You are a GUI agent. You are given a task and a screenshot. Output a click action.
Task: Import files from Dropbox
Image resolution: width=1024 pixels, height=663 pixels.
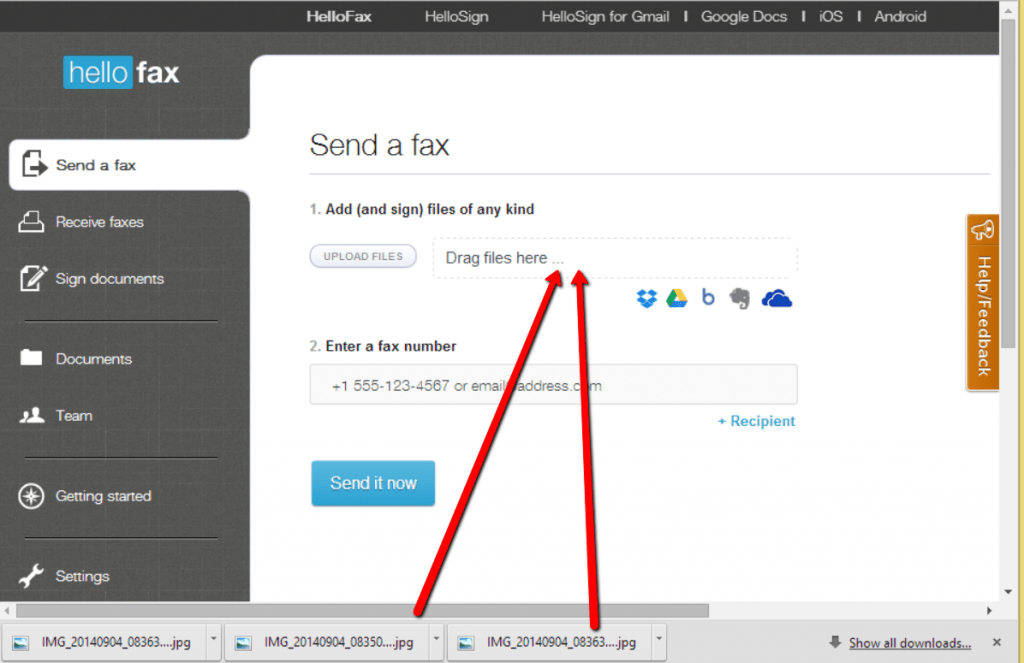pyautogui.click(x=646, y=297)
